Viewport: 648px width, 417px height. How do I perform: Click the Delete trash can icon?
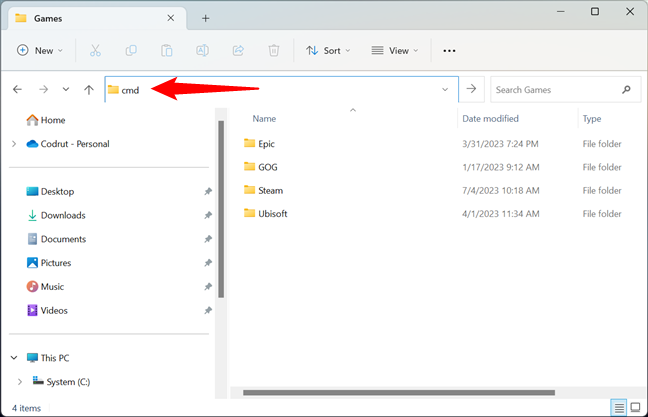(274, 50)
